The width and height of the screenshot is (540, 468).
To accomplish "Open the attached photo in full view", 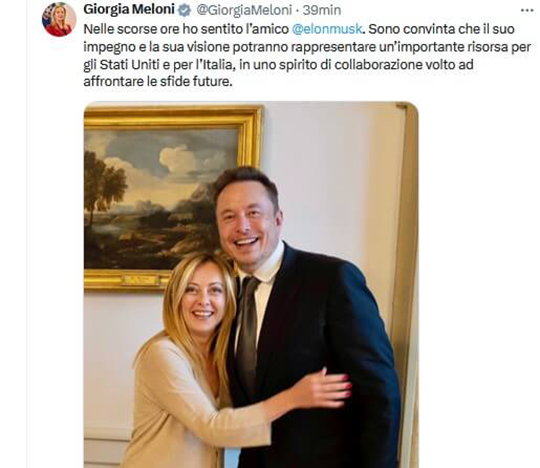I will pos(251,284).
